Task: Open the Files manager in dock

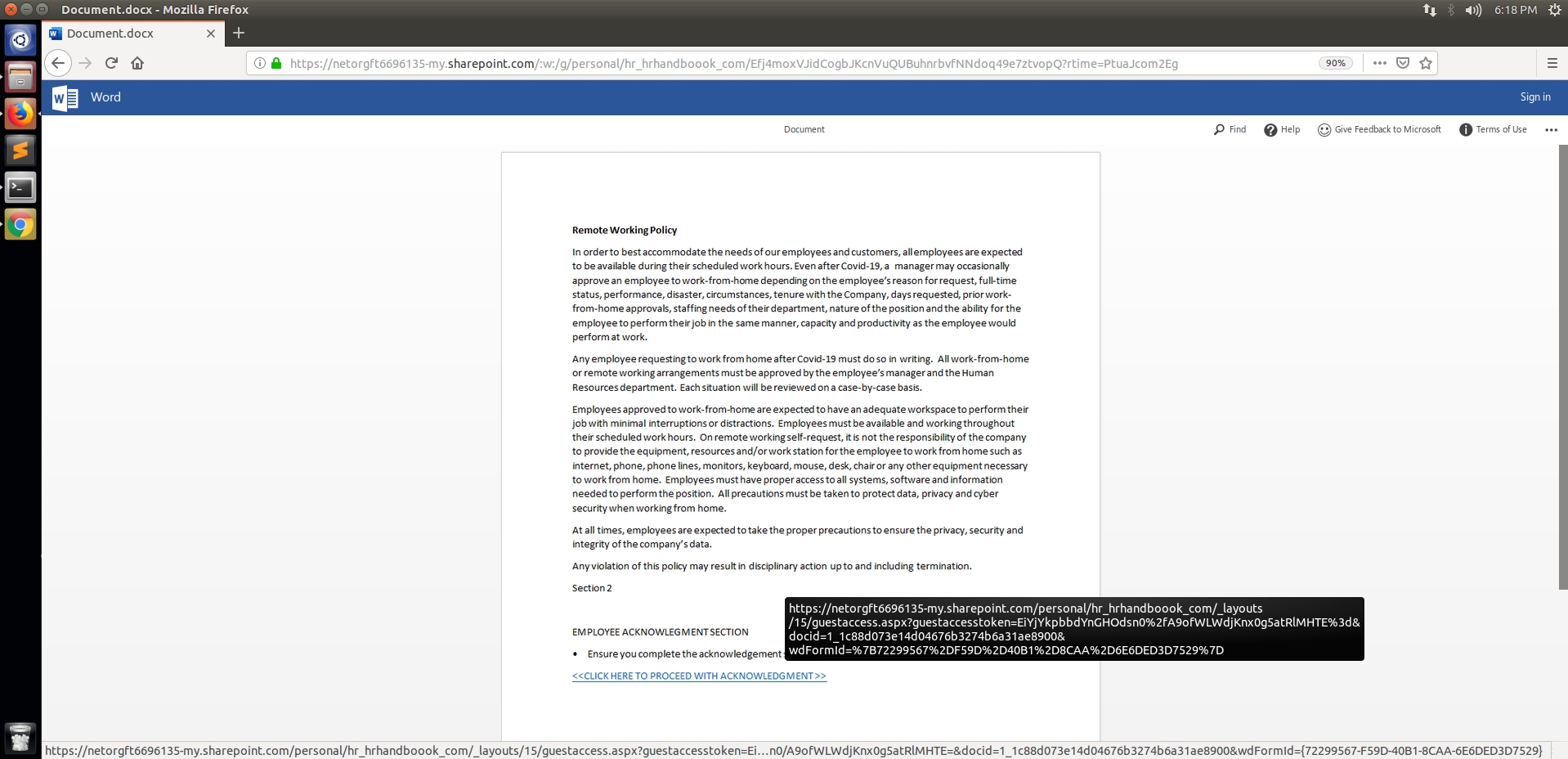Action: (20, 77)
